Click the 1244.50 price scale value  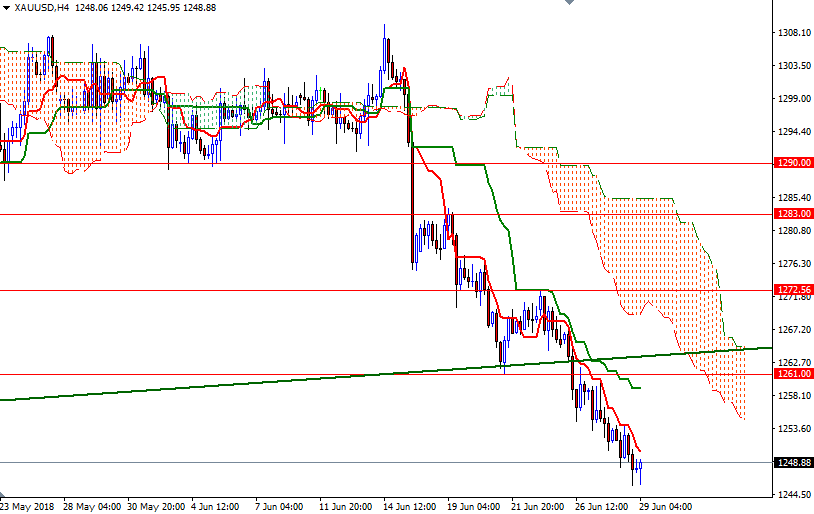[794, 495]
